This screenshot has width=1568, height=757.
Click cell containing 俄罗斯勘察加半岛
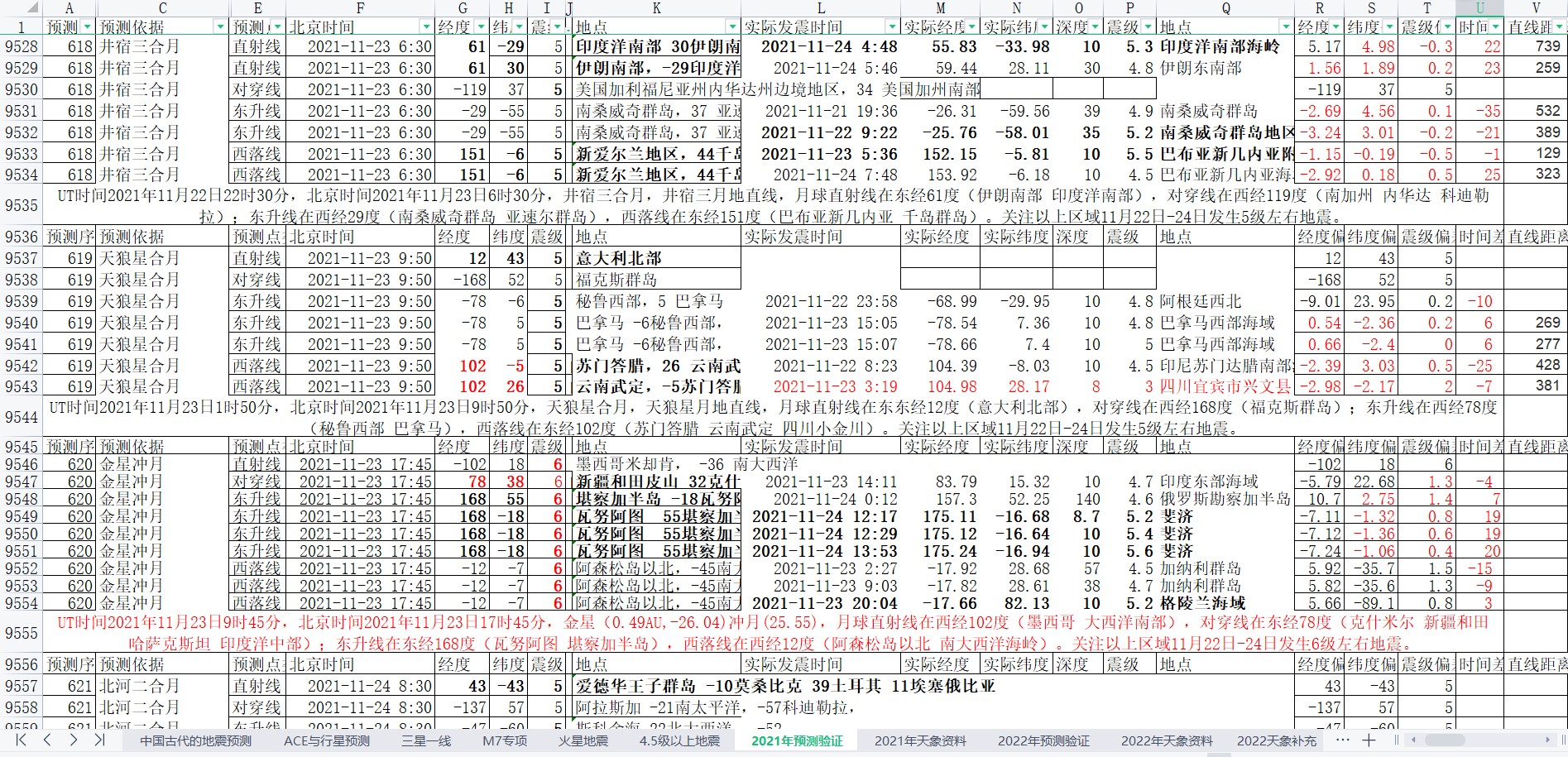[x=1225, y=499]
